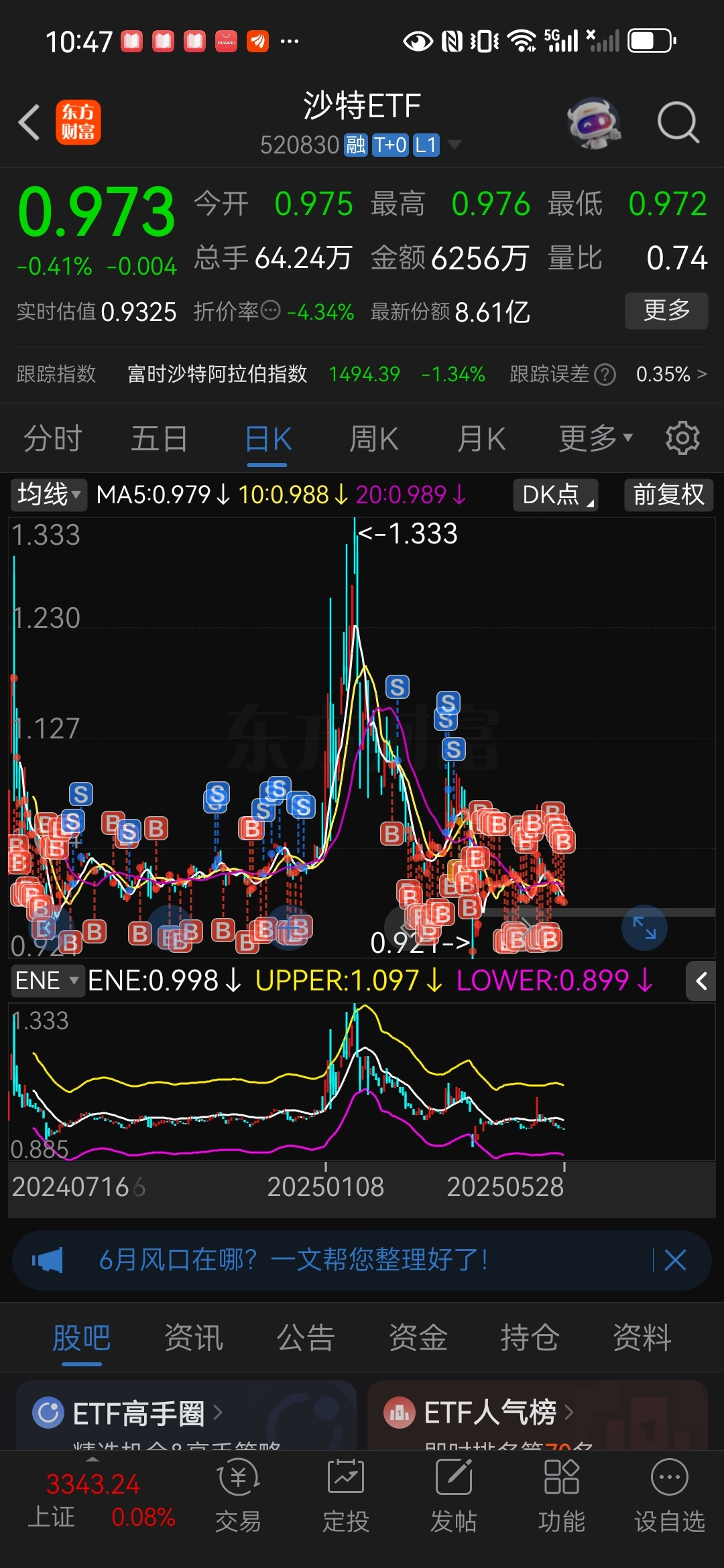Expand the stock code dropdown triangle
The image size is (724, 1568).
[x=455, y=145]
